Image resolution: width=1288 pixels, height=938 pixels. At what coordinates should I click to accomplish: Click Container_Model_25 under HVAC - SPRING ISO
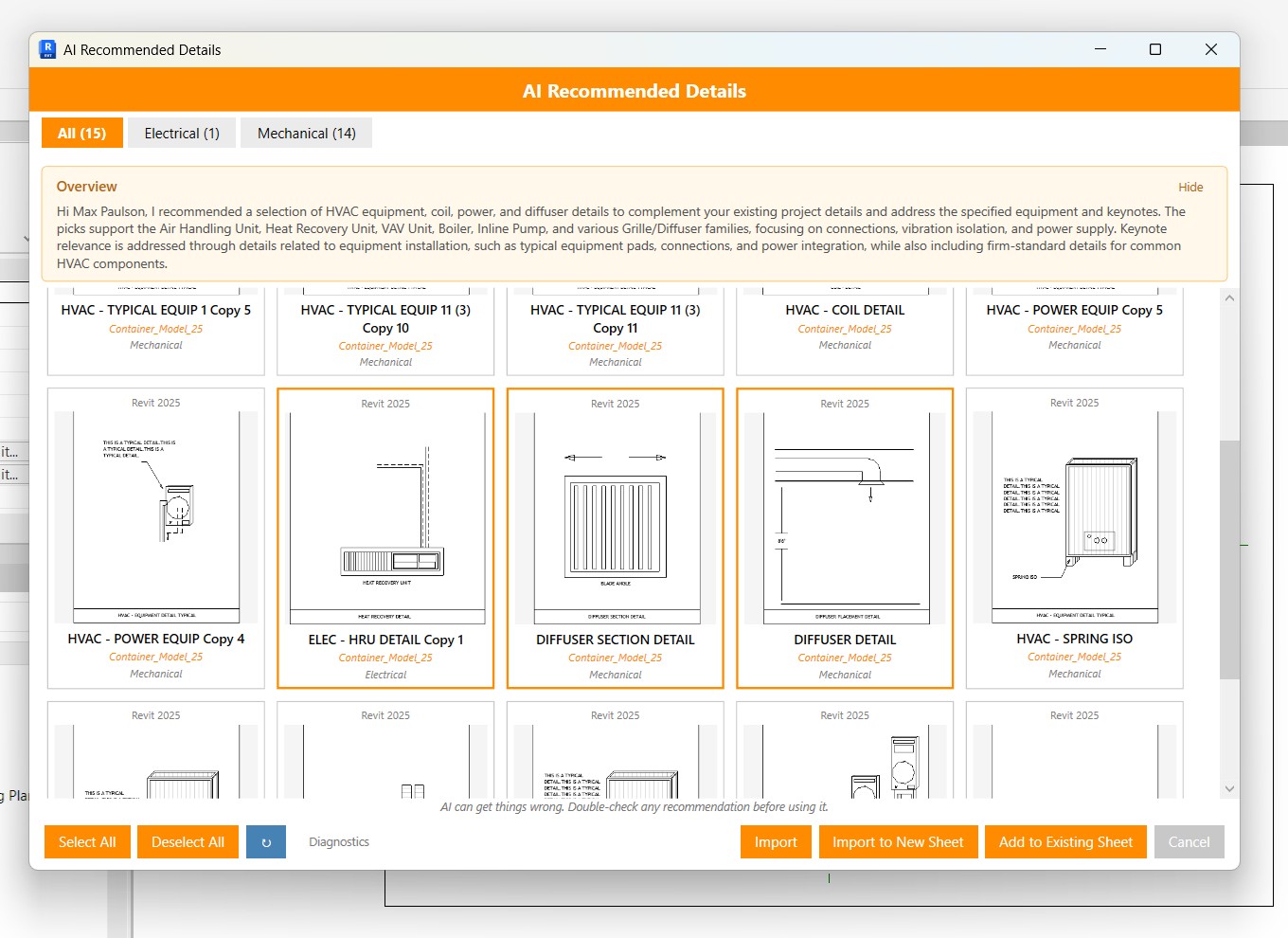(x=1075, y=657)
